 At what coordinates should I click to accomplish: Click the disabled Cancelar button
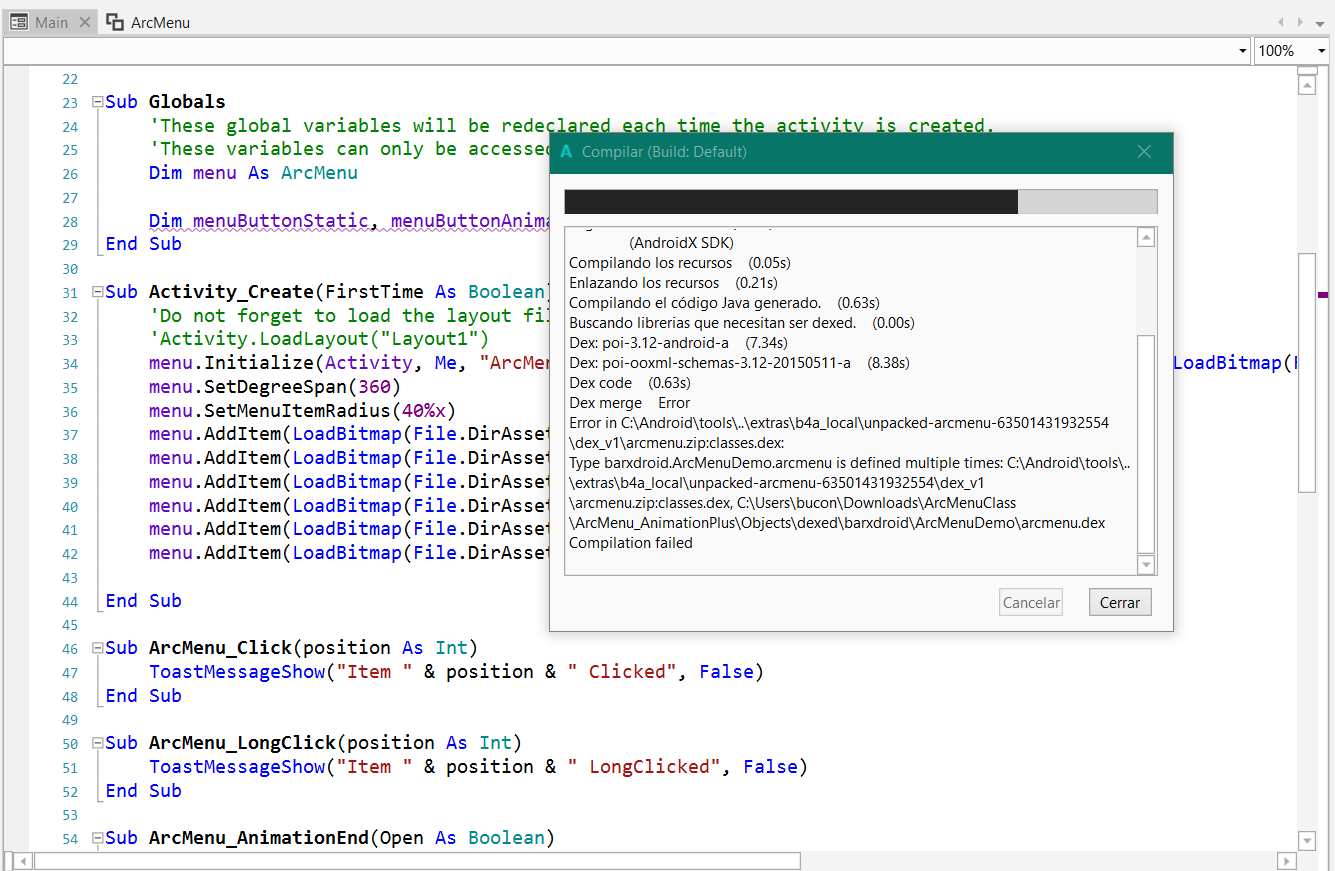(x=1031, y=602)
